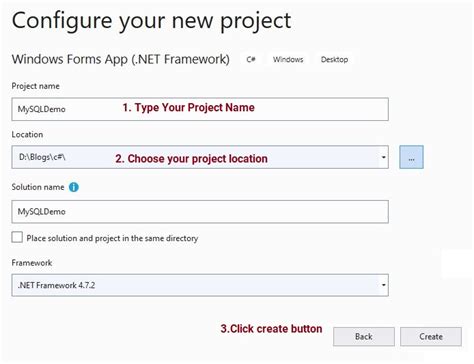Click the Configure your new project heading
The image size is (474, 364).
152,21
